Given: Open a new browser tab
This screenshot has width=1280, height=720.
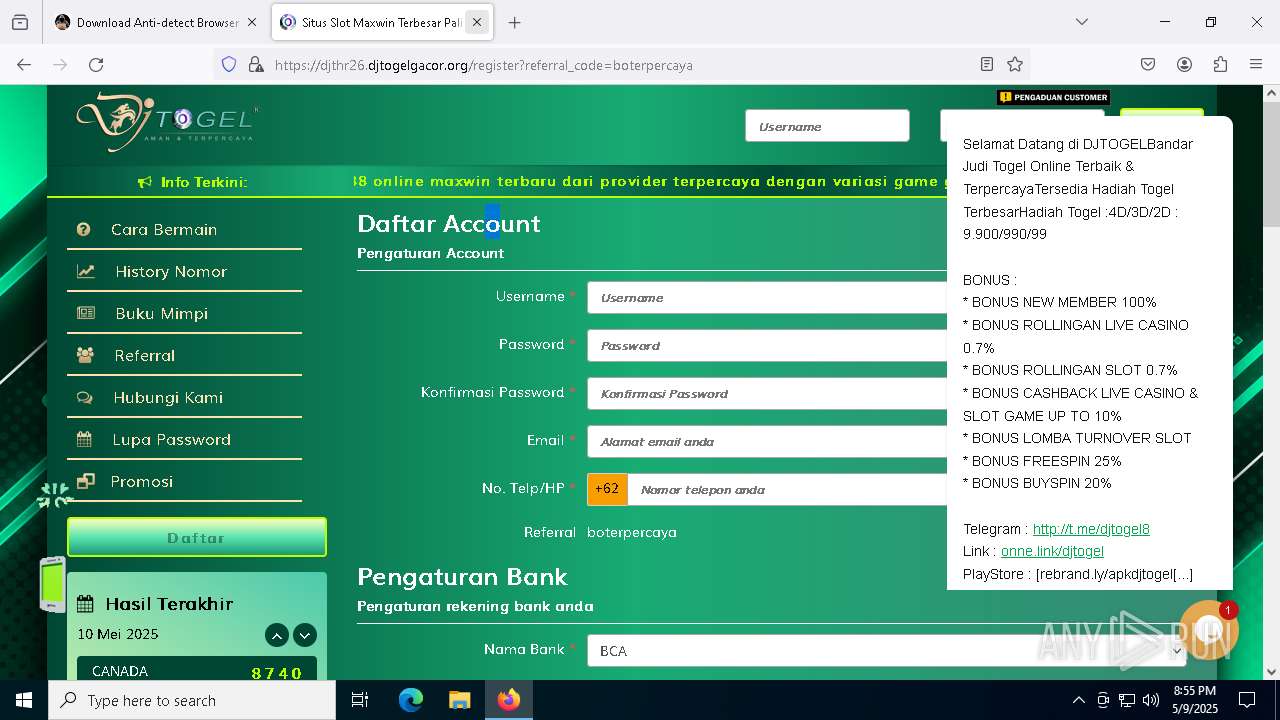Looking at the screenshot, I should click(x=514, y=22).
